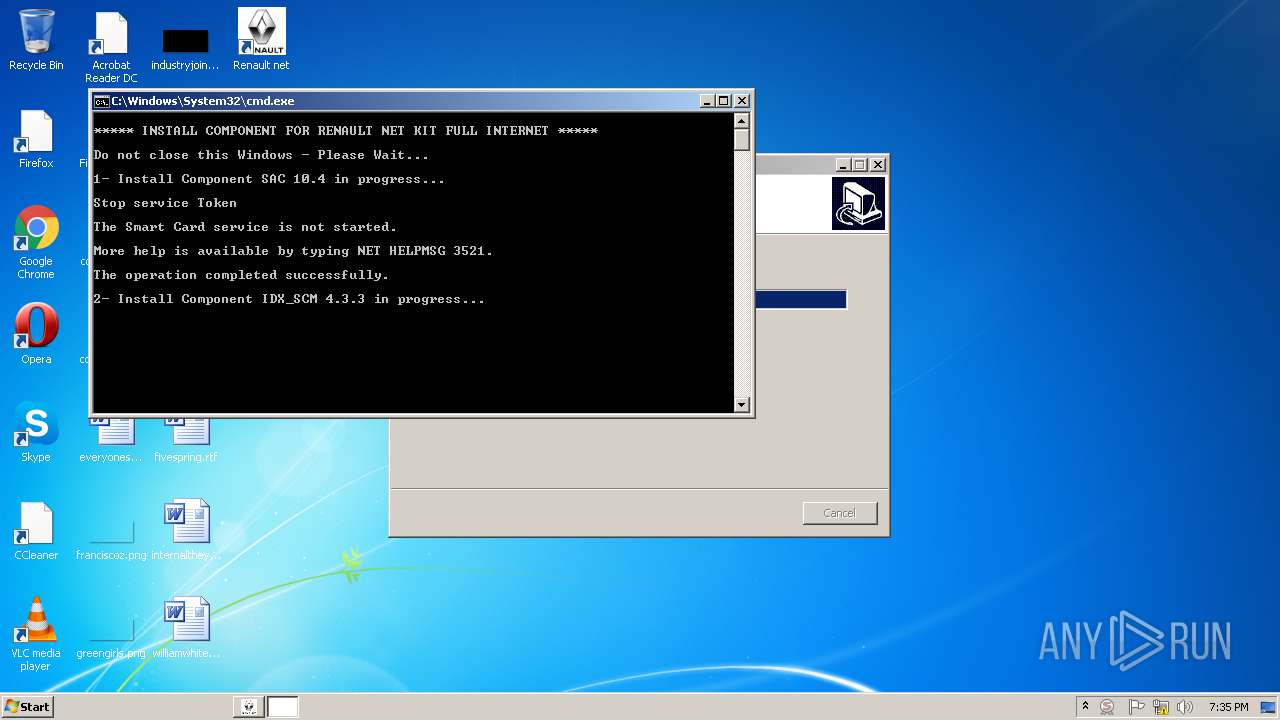
Task: Click the cmd scrollbar thumb
Action: tap(742, 139)
